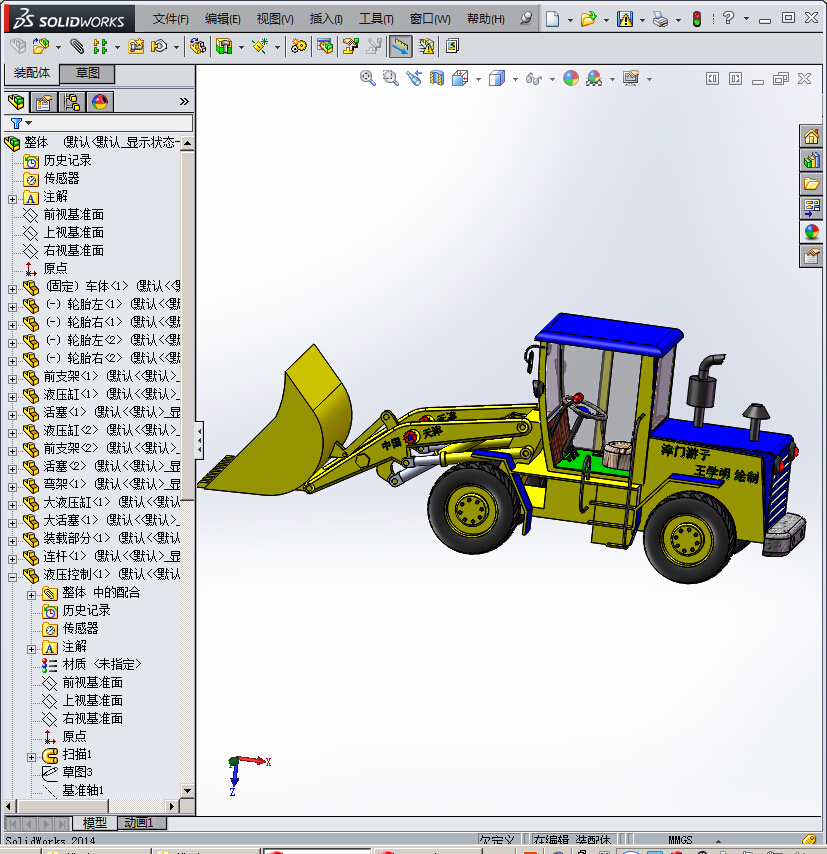Open the DisplayManager tab icon
Screen dimensions: 827x854
click(100, 102)
